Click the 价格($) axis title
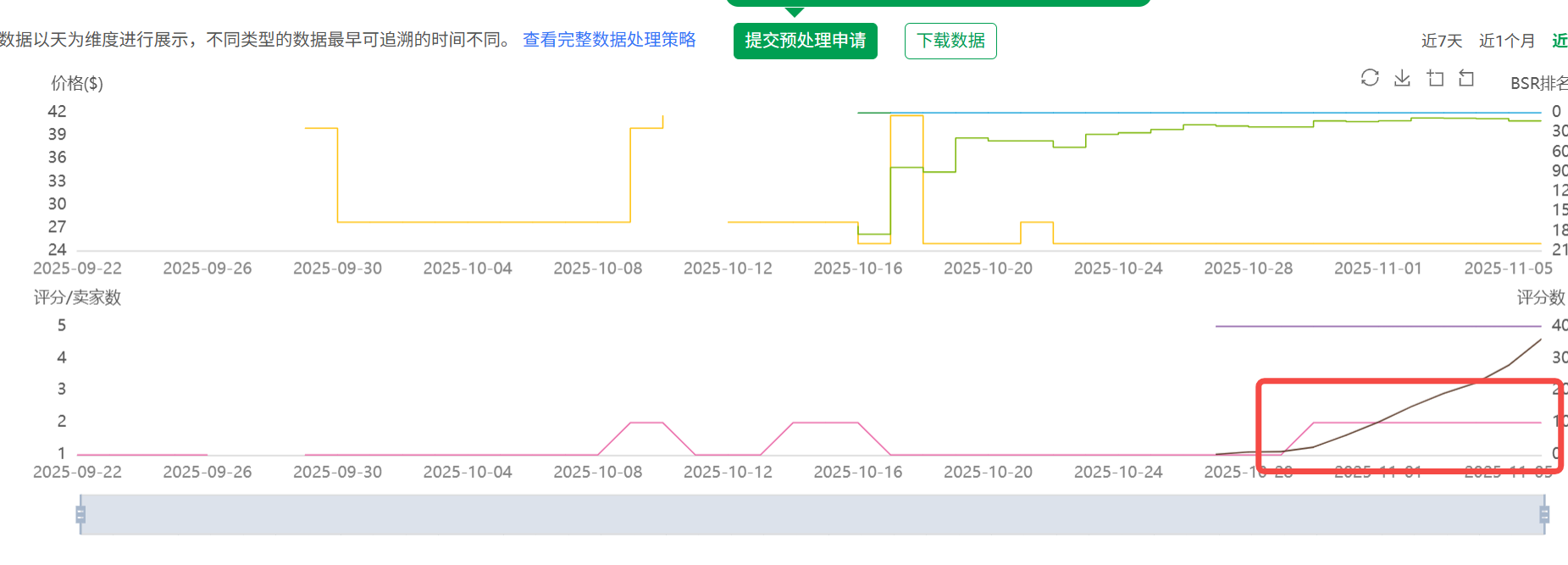 click(77, 83)
